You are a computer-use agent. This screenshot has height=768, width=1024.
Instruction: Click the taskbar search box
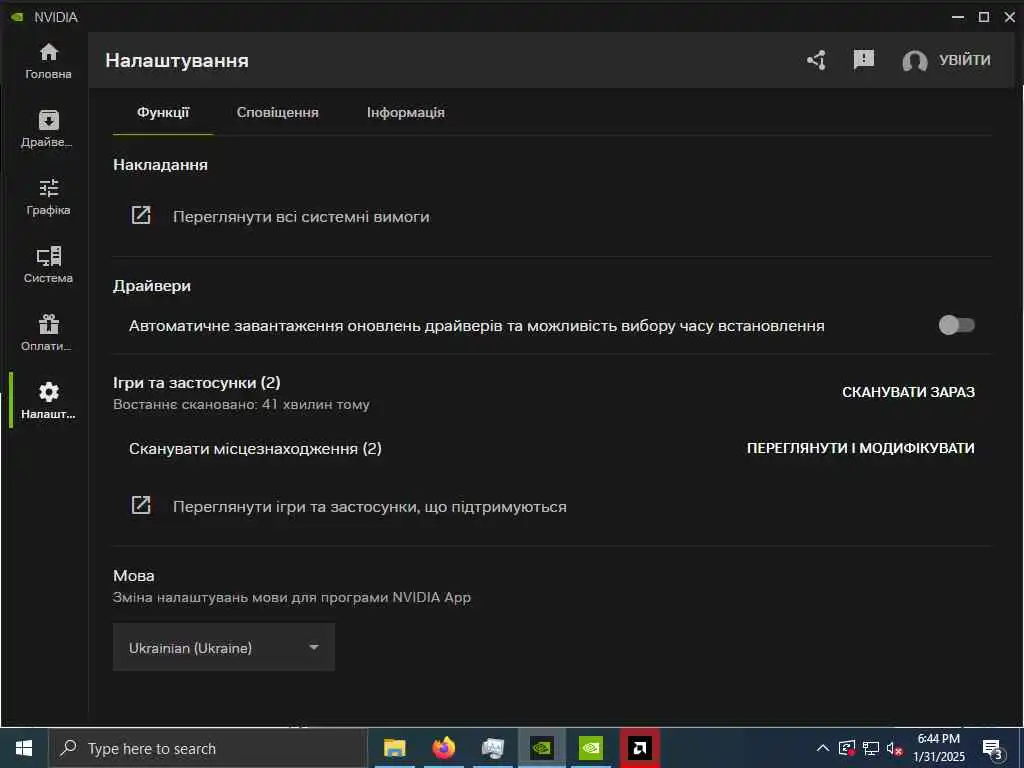tap(208, 748)
